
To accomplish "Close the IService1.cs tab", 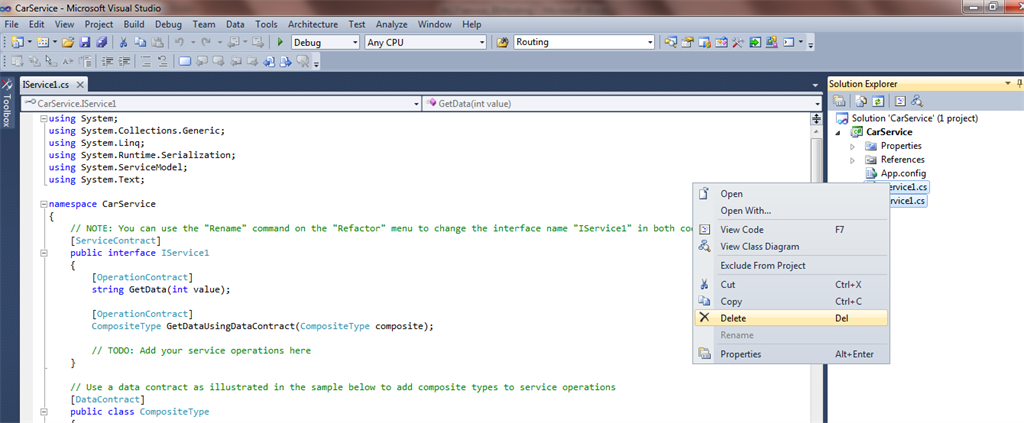I will tap(80, 85).
